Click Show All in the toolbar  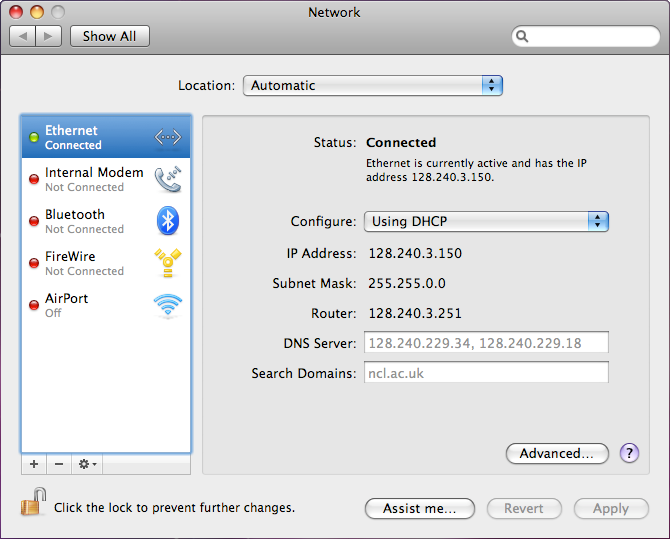pos(109,36)
